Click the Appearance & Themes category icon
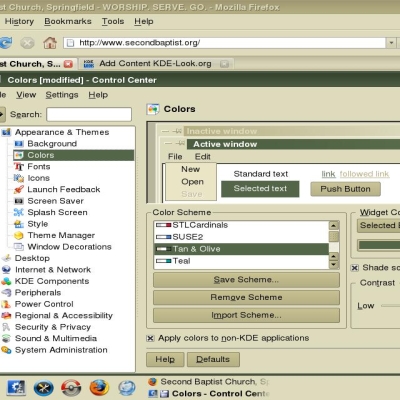This screenshot has height=400, width=400. pos(6,132)
